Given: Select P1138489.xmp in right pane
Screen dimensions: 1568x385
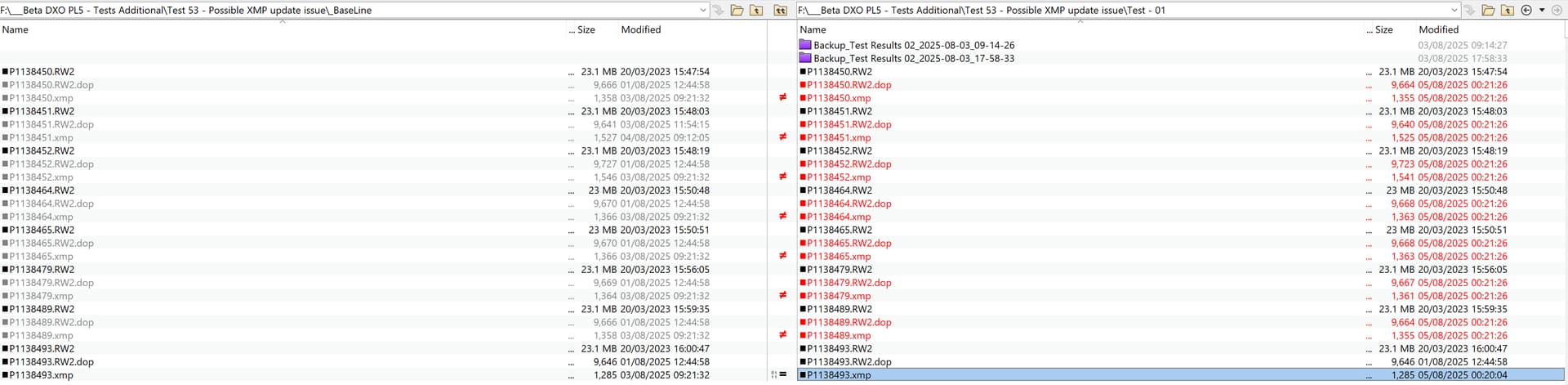Looking at the screenshot, I should (839, 335).
